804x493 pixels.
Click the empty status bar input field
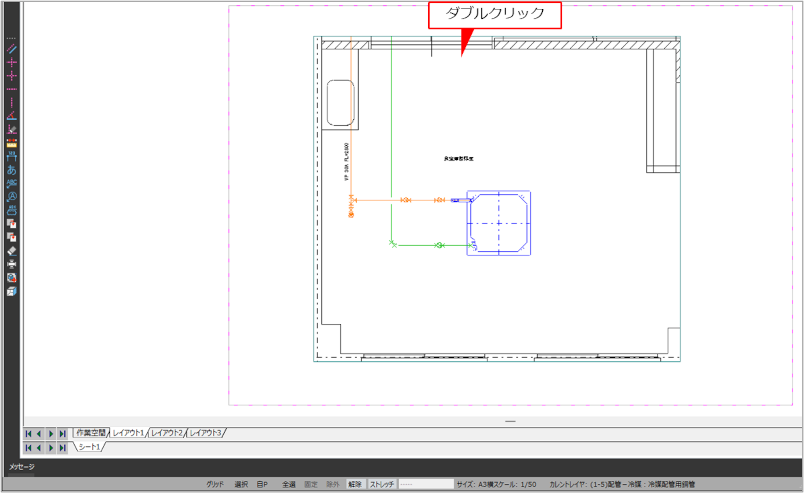(x=425, y=484)
